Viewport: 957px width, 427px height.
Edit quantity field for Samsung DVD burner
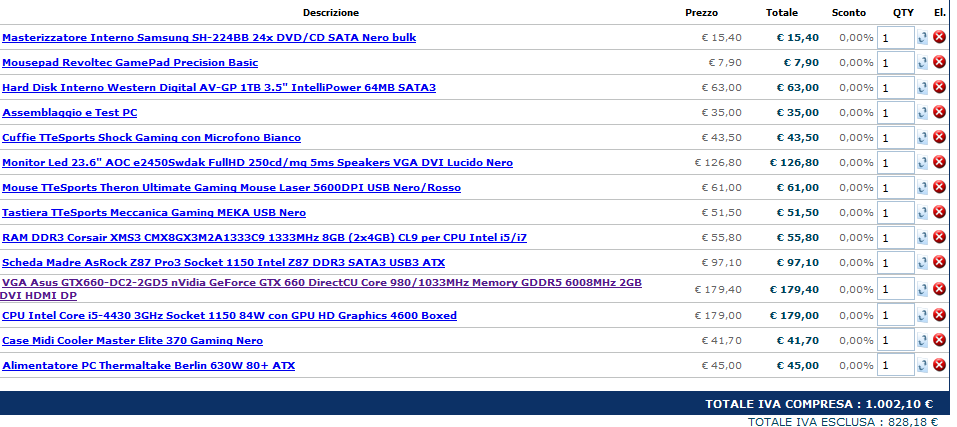[896, 38]
